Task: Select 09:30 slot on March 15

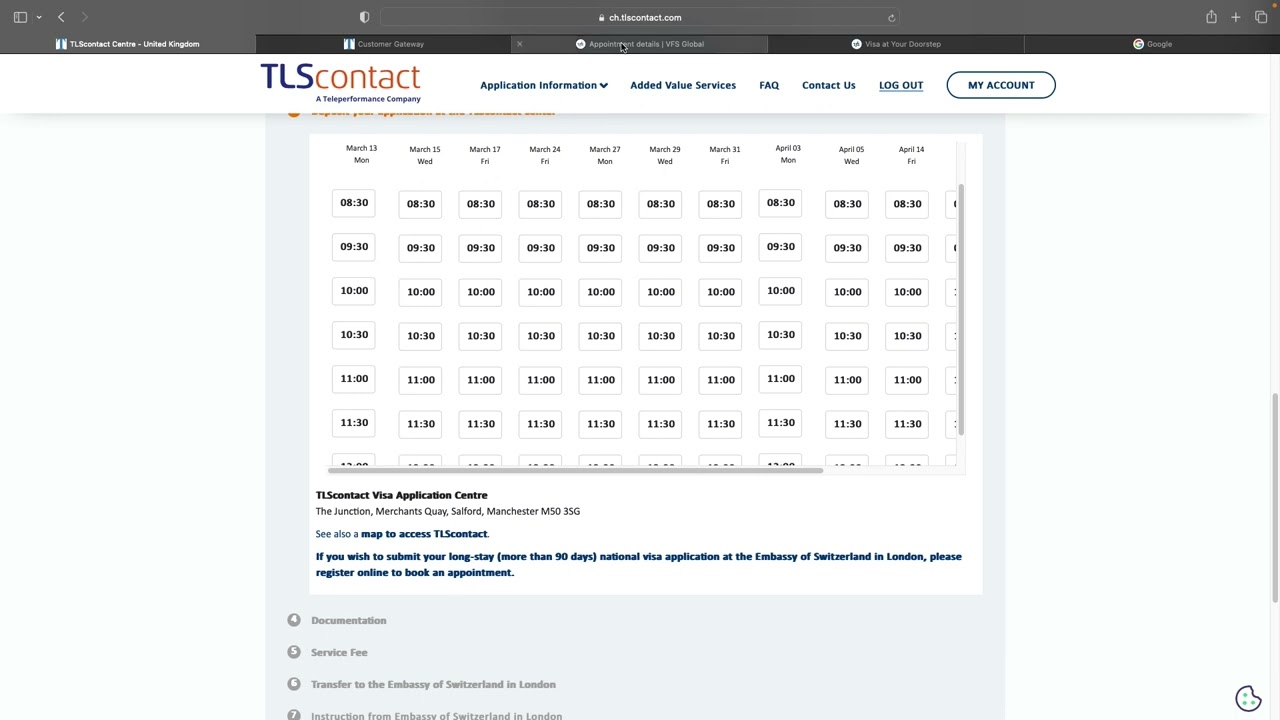Action: pyautogui.click(x=421, y=248)
